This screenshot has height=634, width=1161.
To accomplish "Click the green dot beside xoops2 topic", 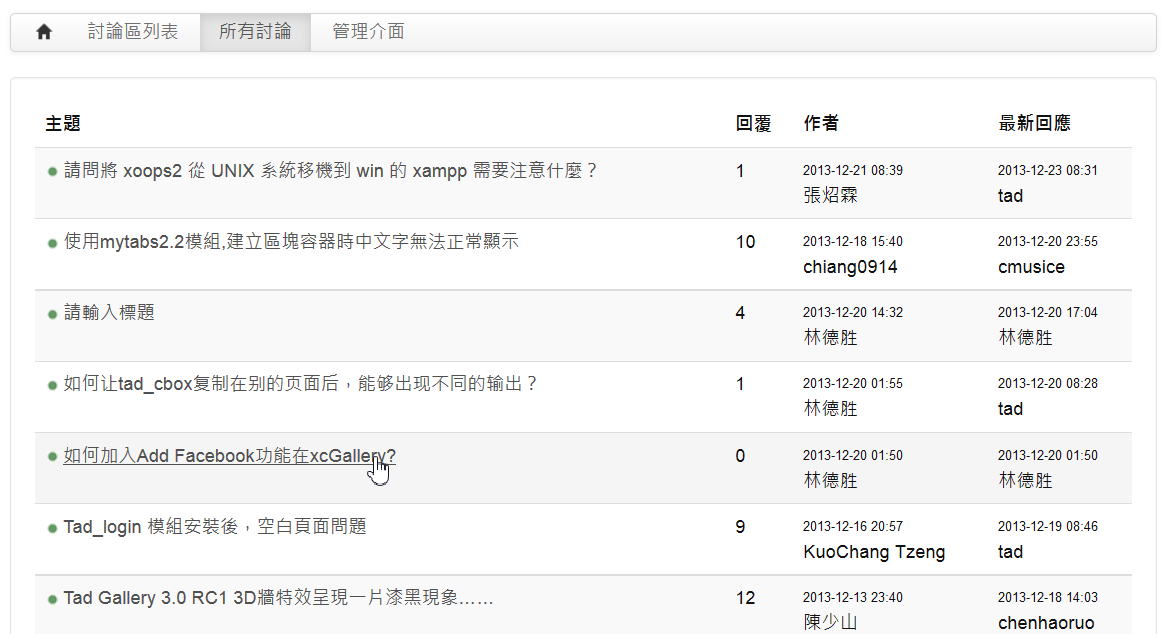I will click(52, 172).
